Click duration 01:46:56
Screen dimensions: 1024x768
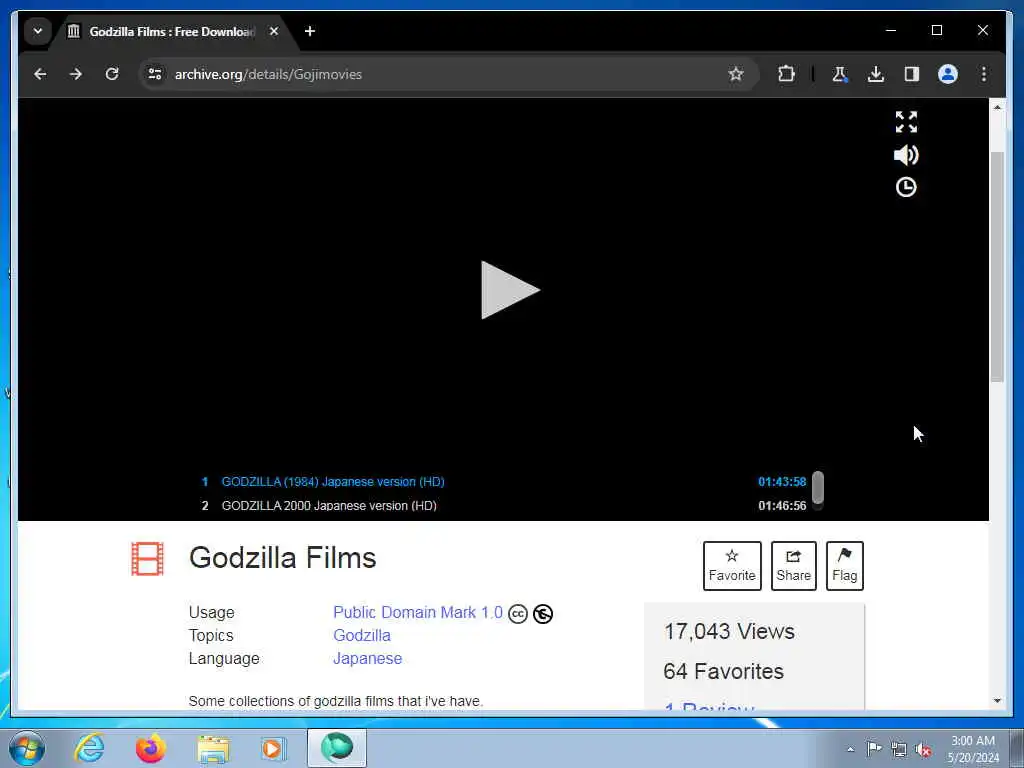[782, 505]
